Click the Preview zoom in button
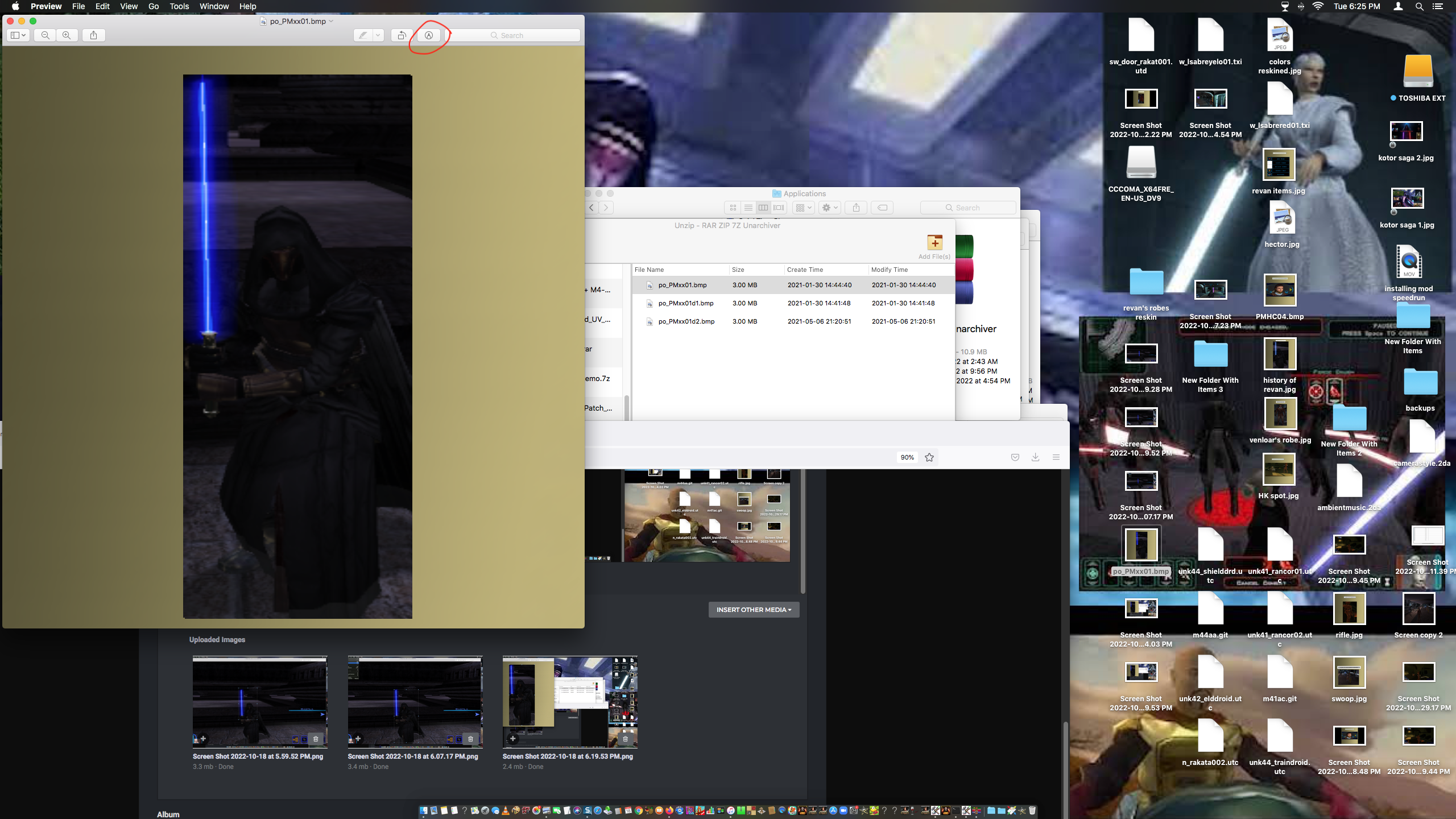 pos(67,35)
